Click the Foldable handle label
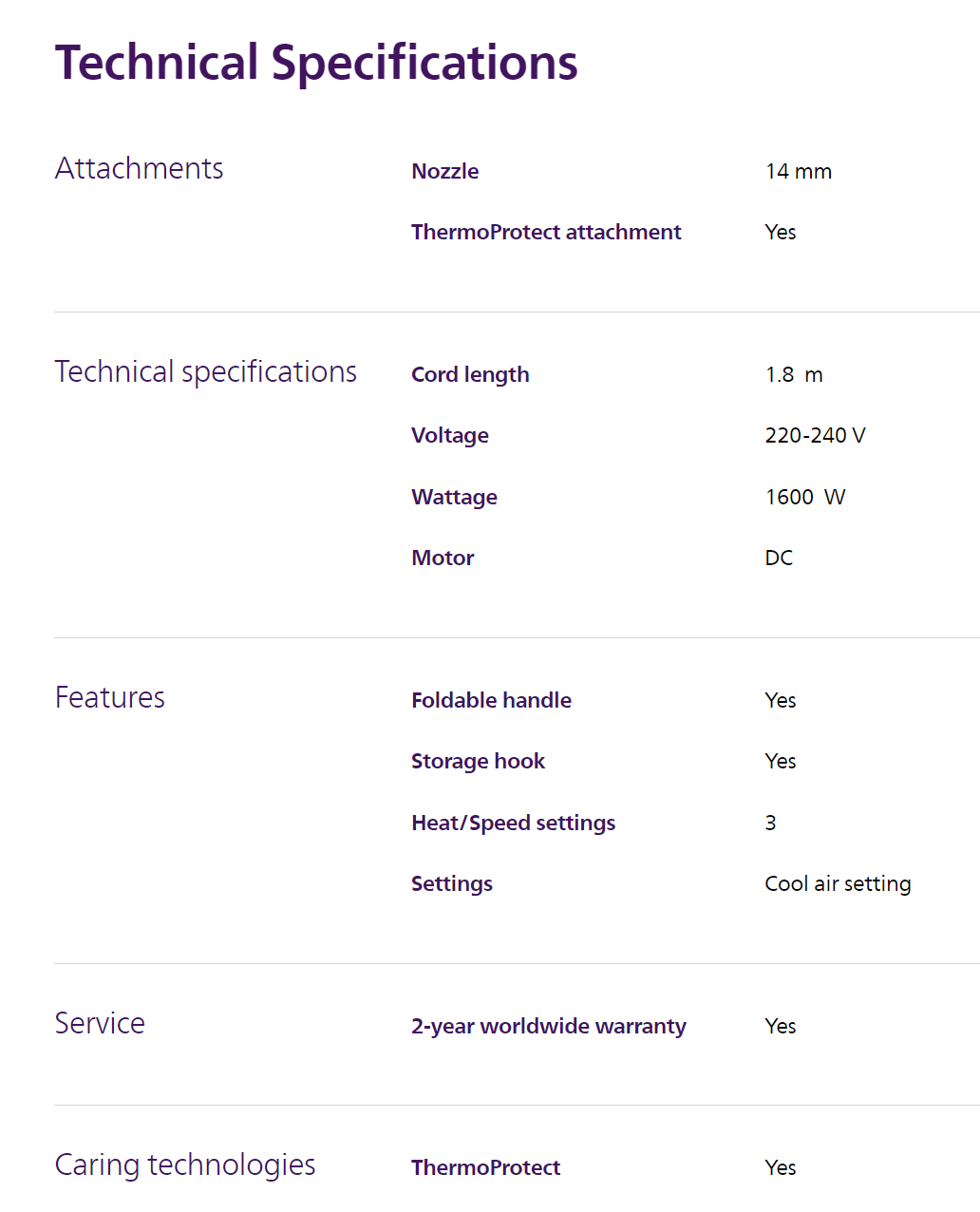980x1212 pixels. click(x=491, y=700)
